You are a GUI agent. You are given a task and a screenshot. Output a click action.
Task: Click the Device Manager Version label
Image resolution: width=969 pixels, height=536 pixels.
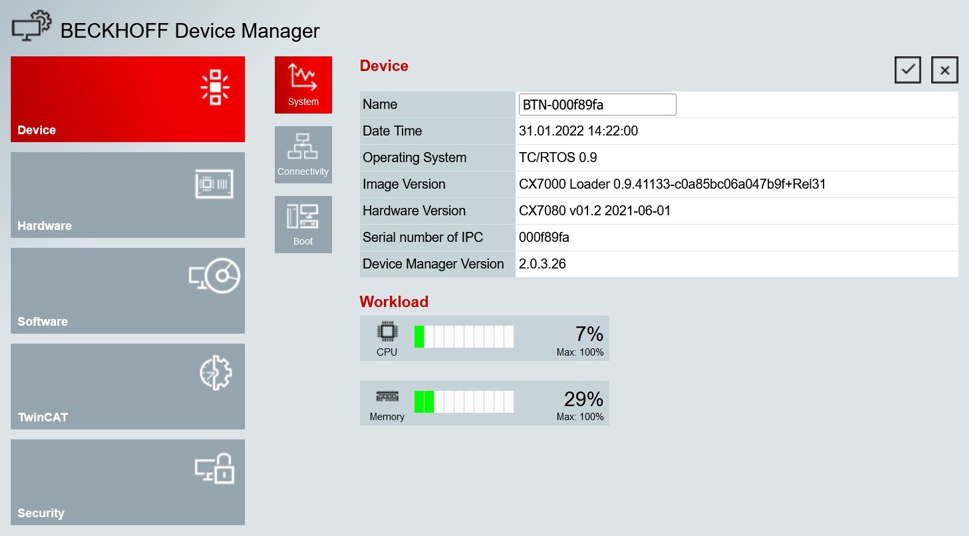[x=433, y=264]
